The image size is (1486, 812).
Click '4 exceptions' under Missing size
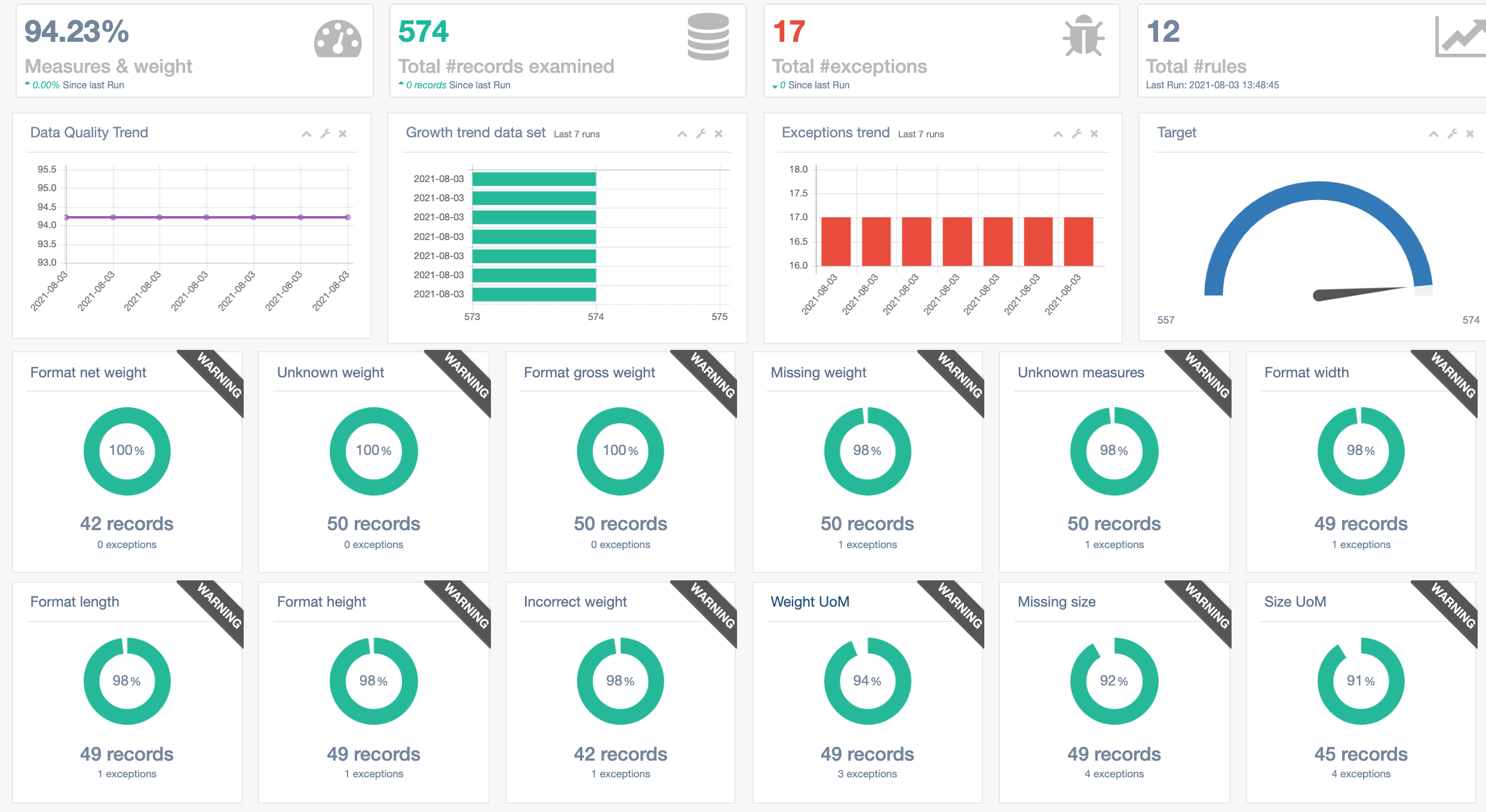[1114, 774]
